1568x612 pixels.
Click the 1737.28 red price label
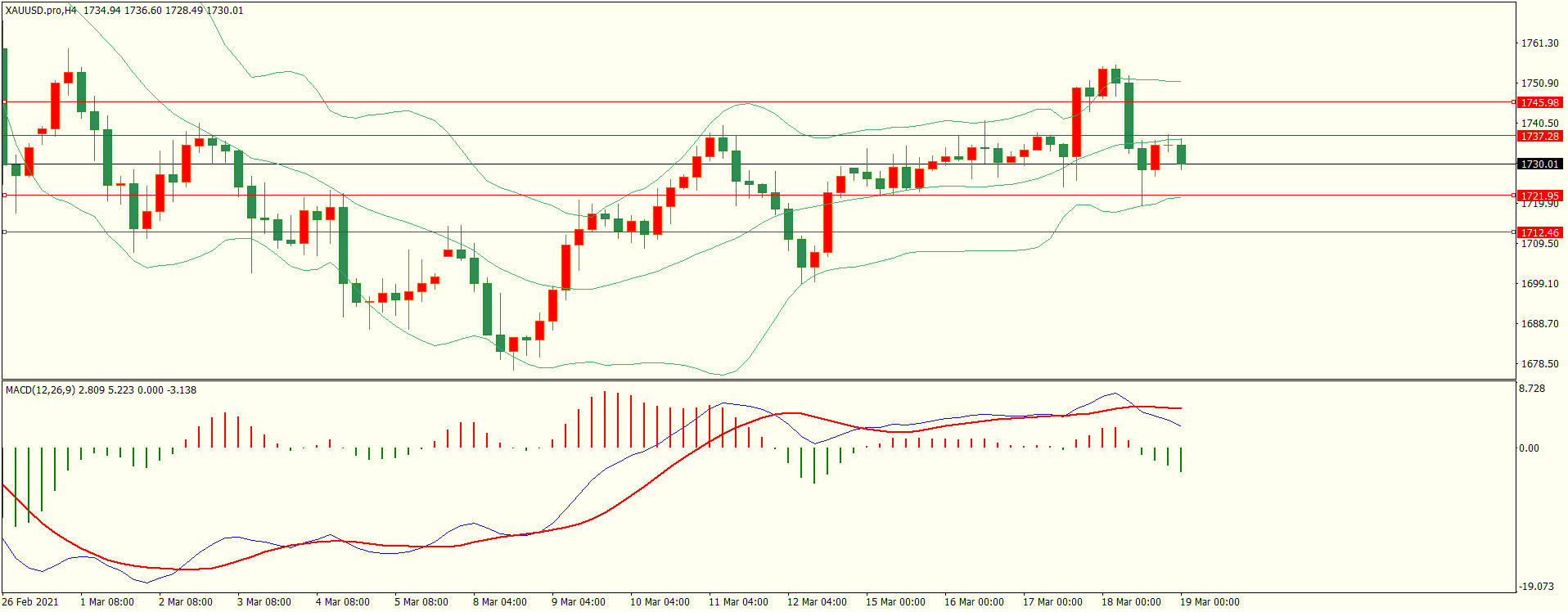click(x=1539, y=136)
